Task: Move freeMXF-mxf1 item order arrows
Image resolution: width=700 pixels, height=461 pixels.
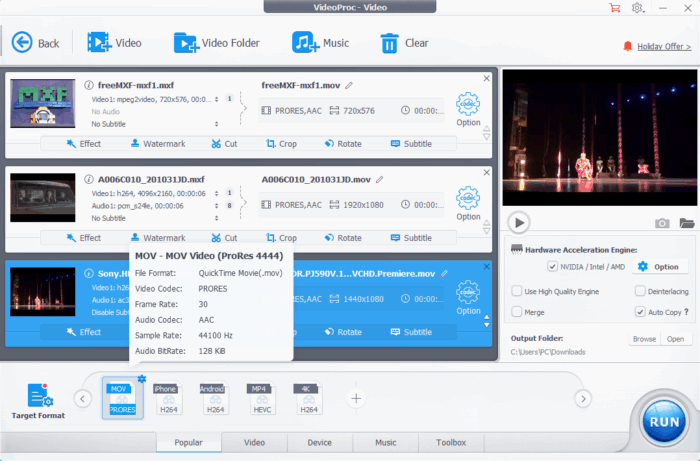Action: [x=487, y=133]
